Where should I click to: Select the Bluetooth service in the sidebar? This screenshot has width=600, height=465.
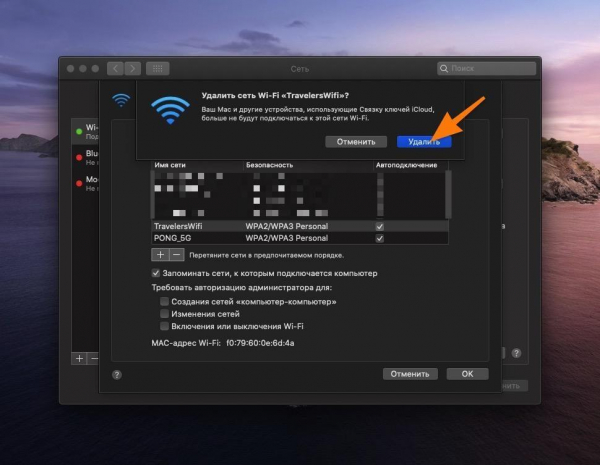[86, 157]
